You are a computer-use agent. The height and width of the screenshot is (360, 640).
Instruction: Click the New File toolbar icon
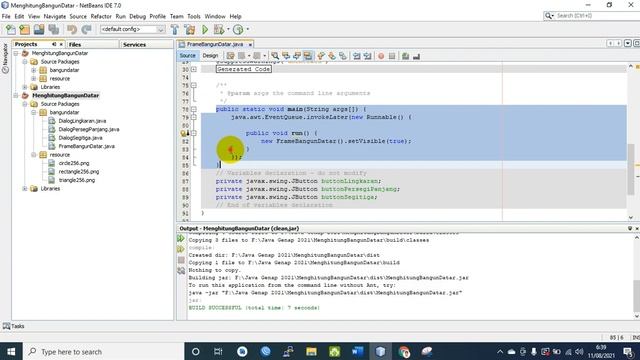(11, 29)
